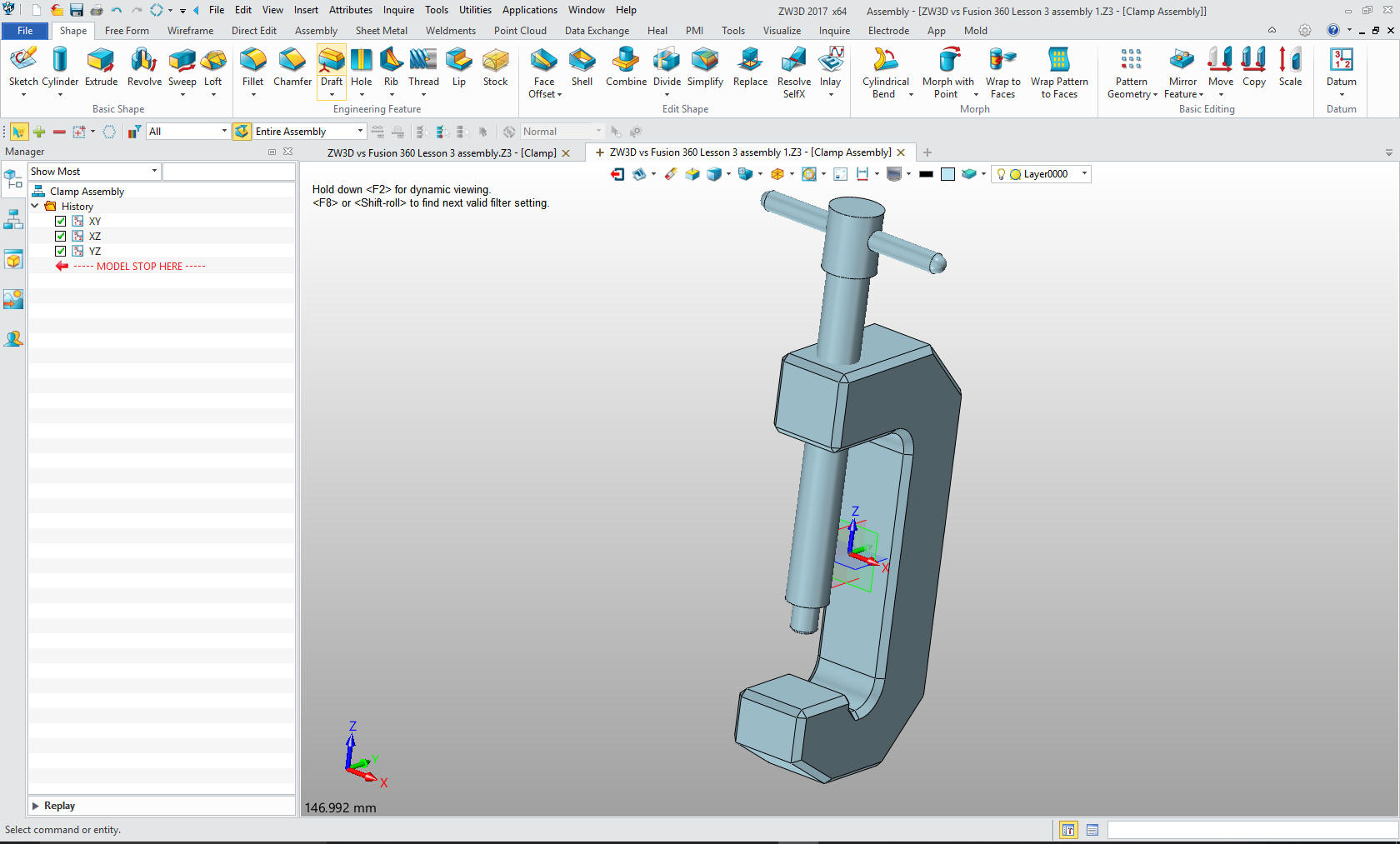Click the light blue color swatch in viewport toolbar
This screenshot has width=1400, height=844.
(x=947, y=174)
